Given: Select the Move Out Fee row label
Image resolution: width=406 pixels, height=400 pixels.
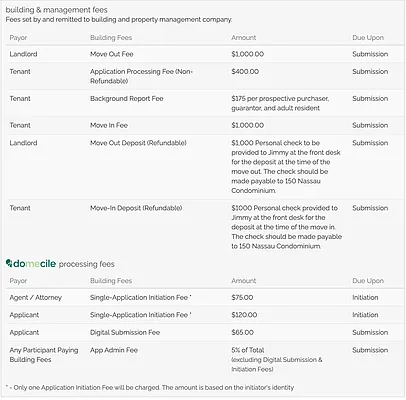Looking at the screenshot, I should 111,54.
